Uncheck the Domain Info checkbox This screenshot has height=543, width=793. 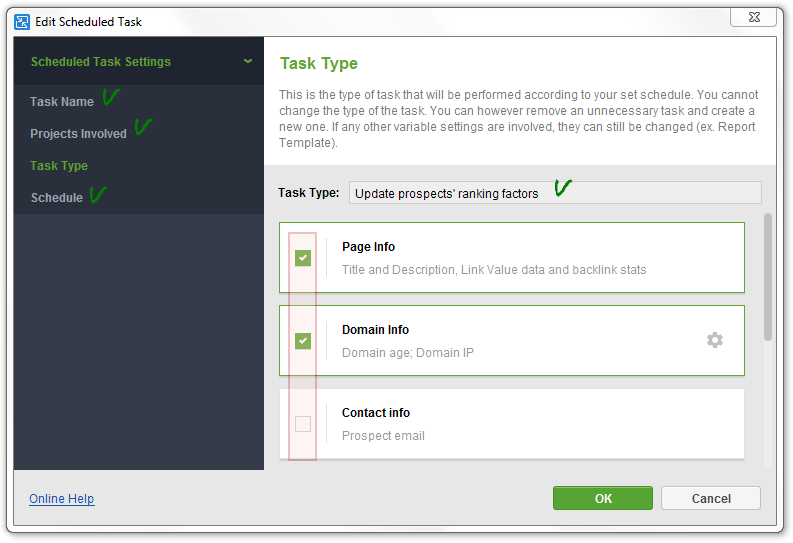pos(303,341)
